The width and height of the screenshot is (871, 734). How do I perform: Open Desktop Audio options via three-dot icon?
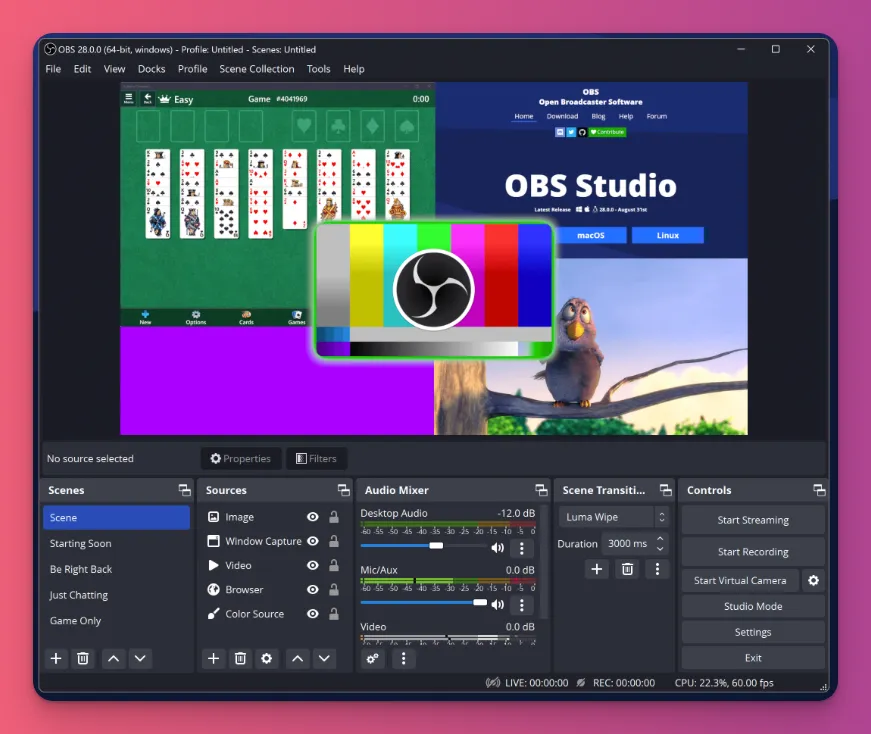click(x=522, y=547)
